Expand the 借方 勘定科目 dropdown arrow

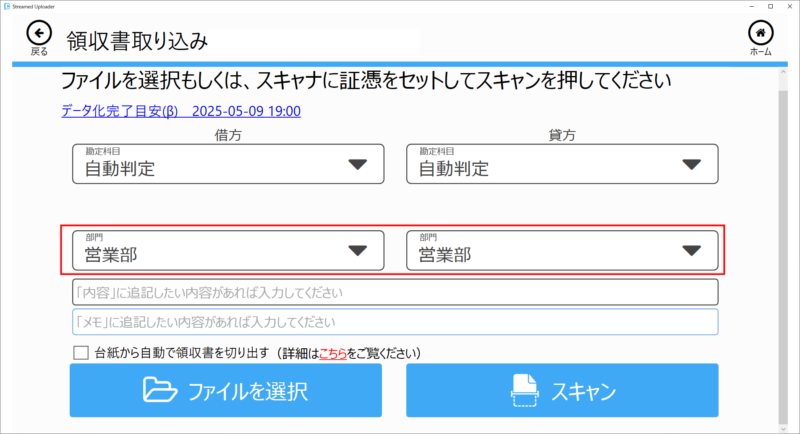(358, 164)
